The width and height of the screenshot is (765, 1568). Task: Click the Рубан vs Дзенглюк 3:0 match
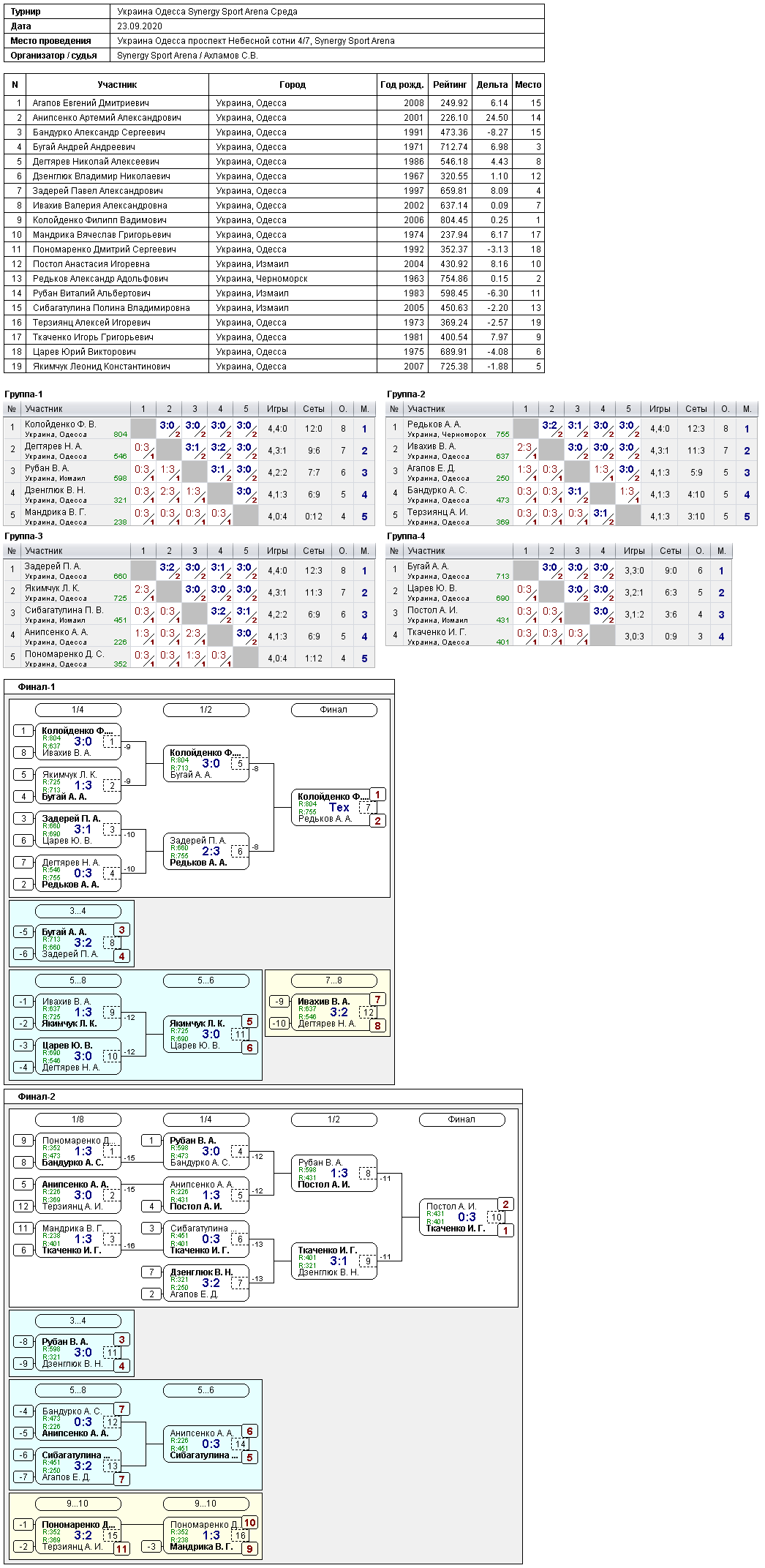[x=78, y=1353]
